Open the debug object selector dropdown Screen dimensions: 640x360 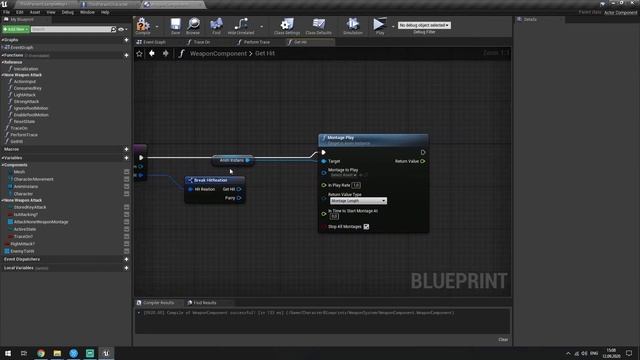424,25
